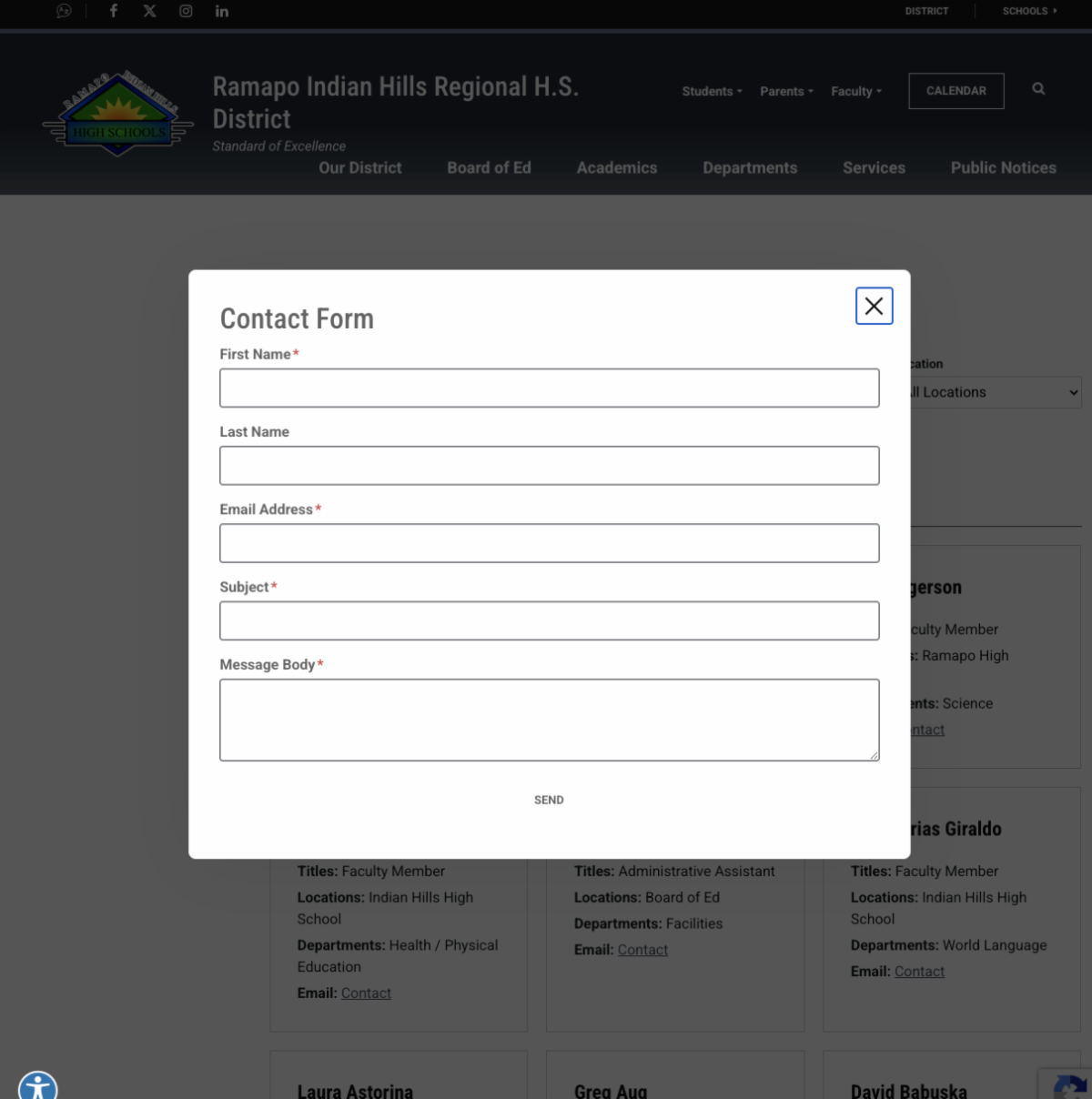Screen dimensions: 1092x1099
Task: Focus the First Name field
Action: (549, 388)
